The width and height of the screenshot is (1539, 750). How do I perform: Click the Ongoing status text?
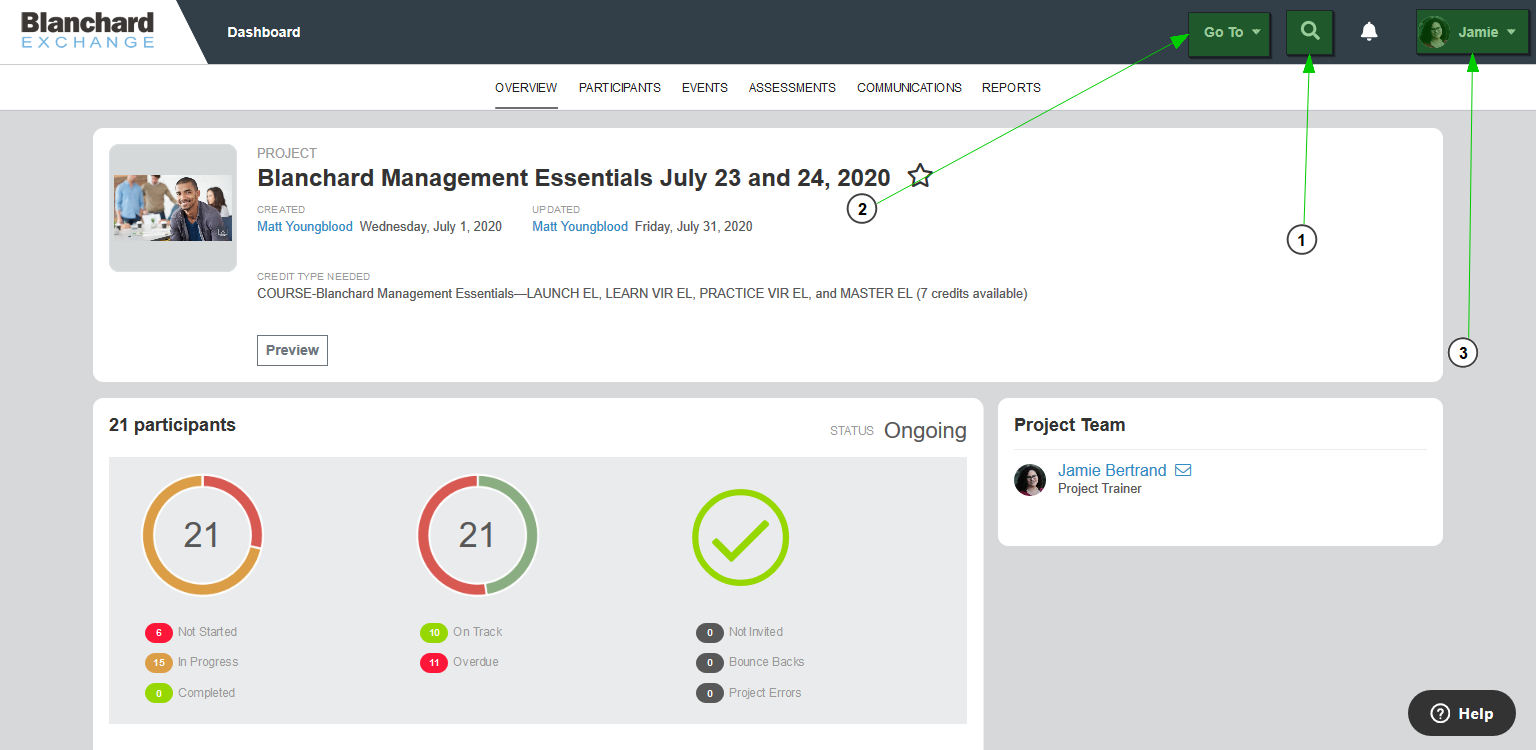(925, 431)
